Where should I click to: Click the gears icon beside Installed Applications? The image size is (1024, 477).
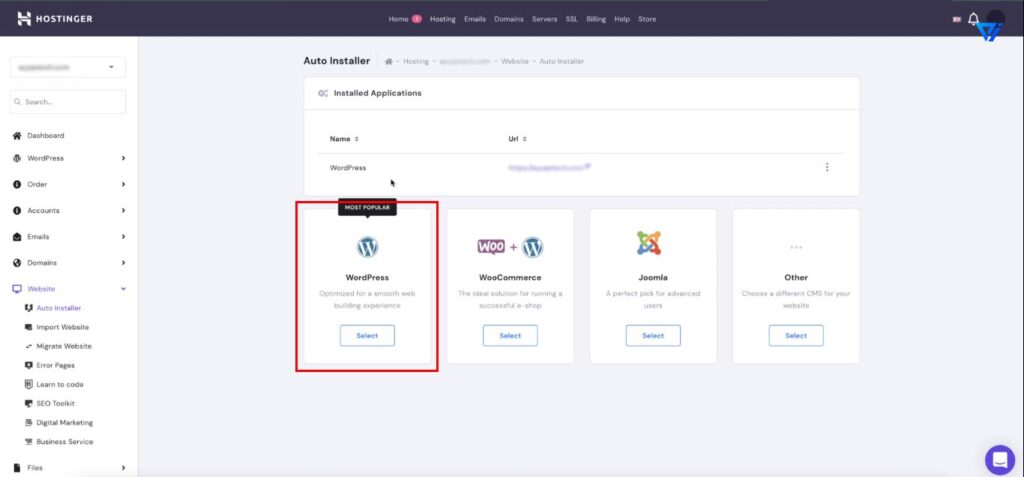(323, 93)
